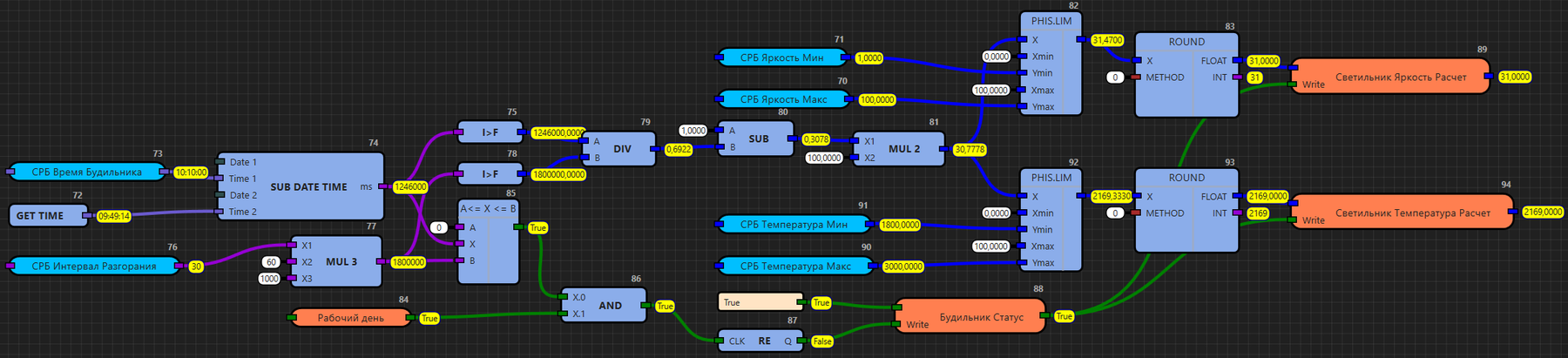Select the SUB DATE TIME block
The width and height of the screenshot is (1568, 358).
tap(301, 186)
